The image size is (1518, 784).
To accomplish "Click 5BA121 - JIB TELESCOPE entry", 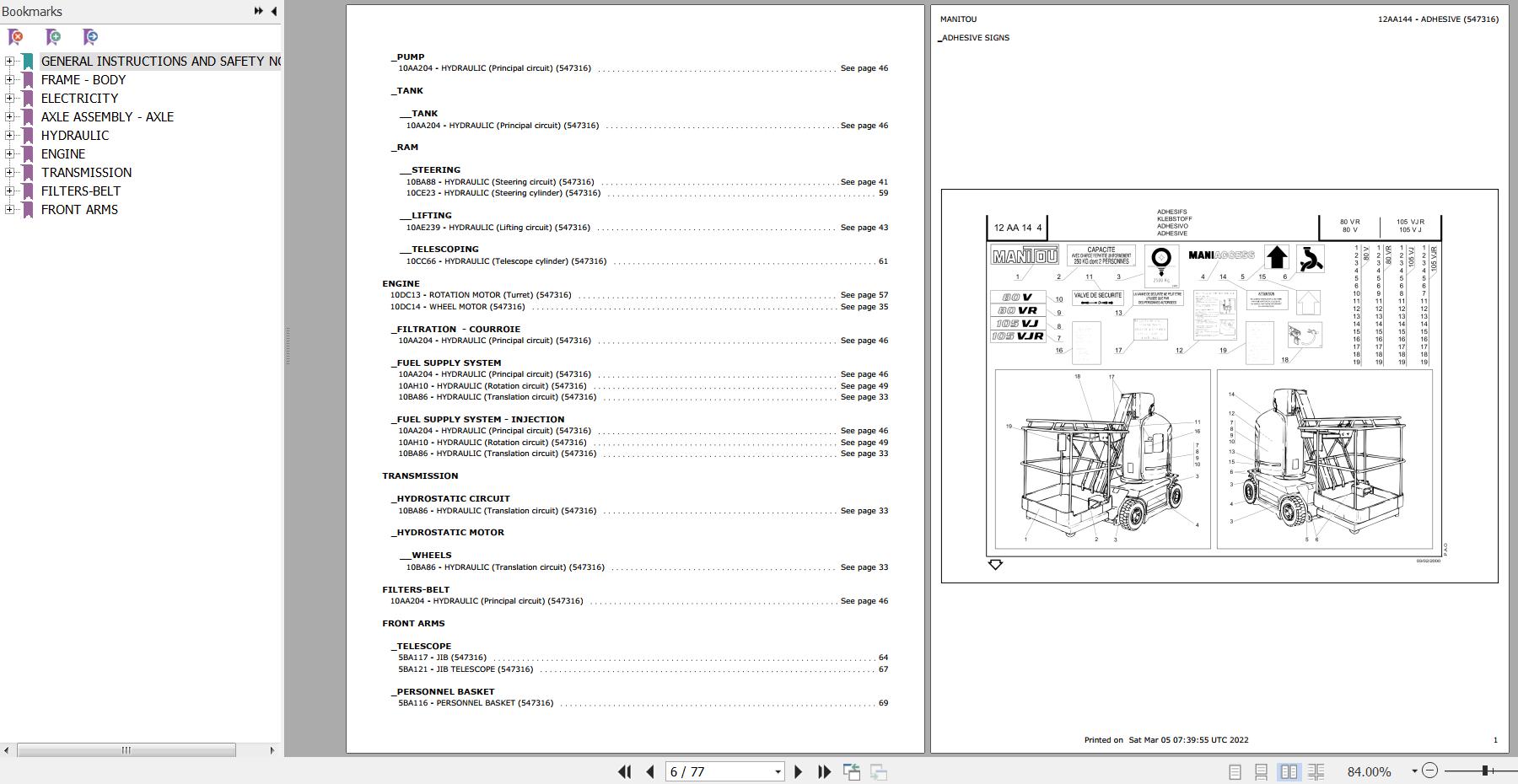I will (643, 669).
